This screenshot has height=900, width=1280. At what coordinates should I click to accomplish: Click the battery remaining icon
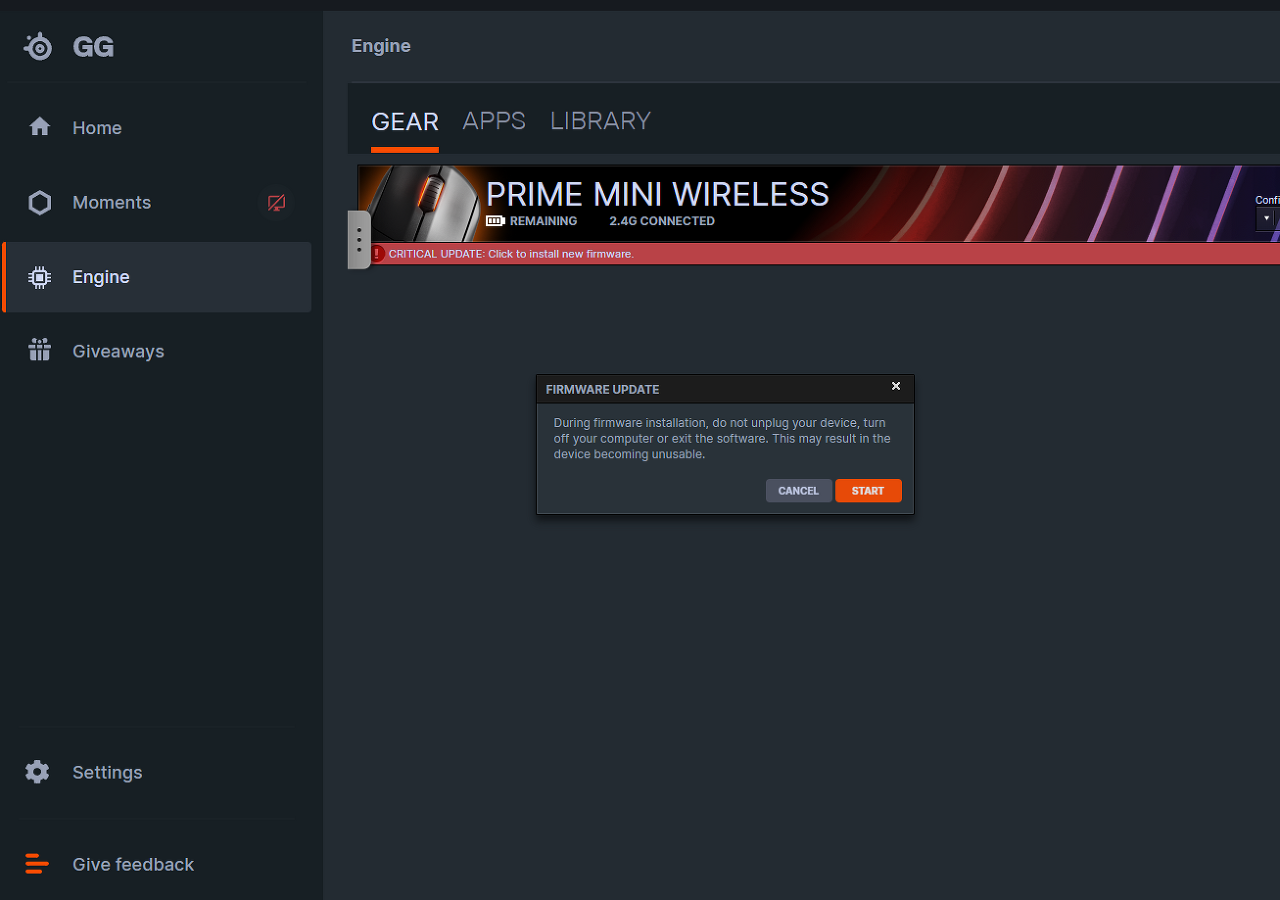click(x=495, y=221)
